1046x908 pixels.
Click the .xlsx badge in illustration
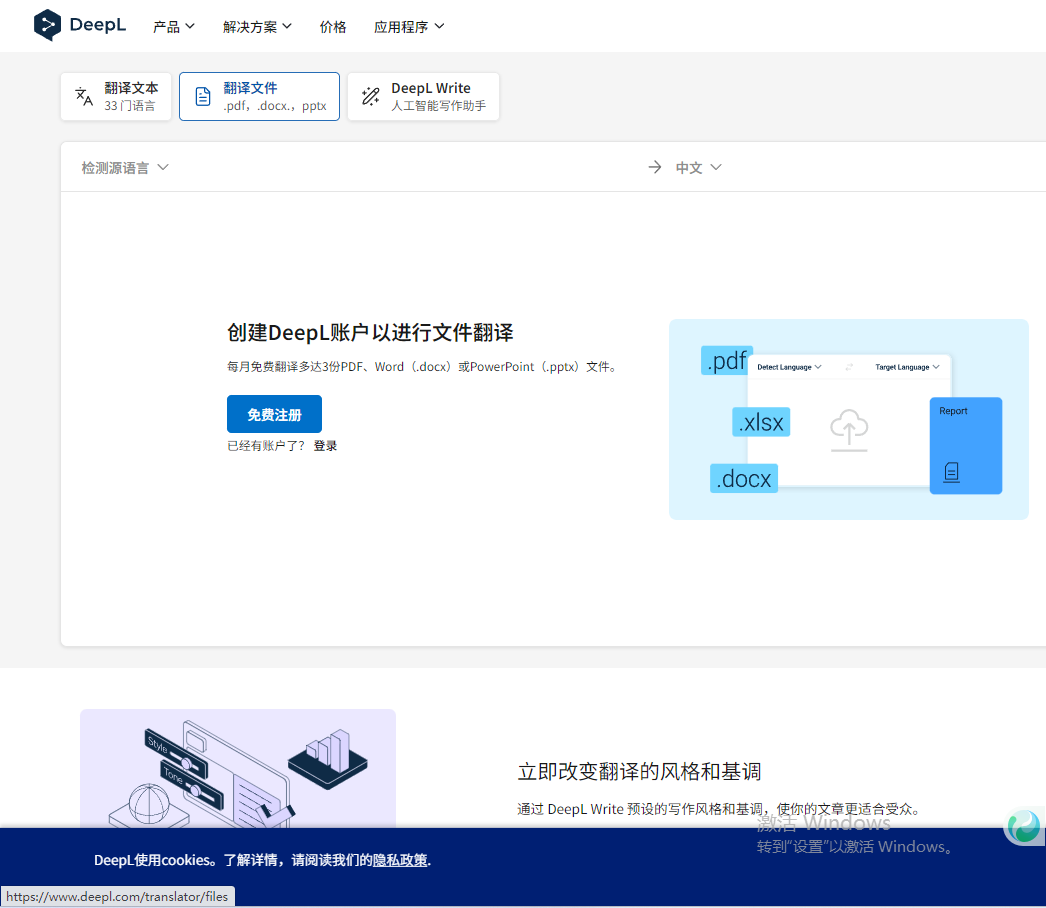click(761, 422)
